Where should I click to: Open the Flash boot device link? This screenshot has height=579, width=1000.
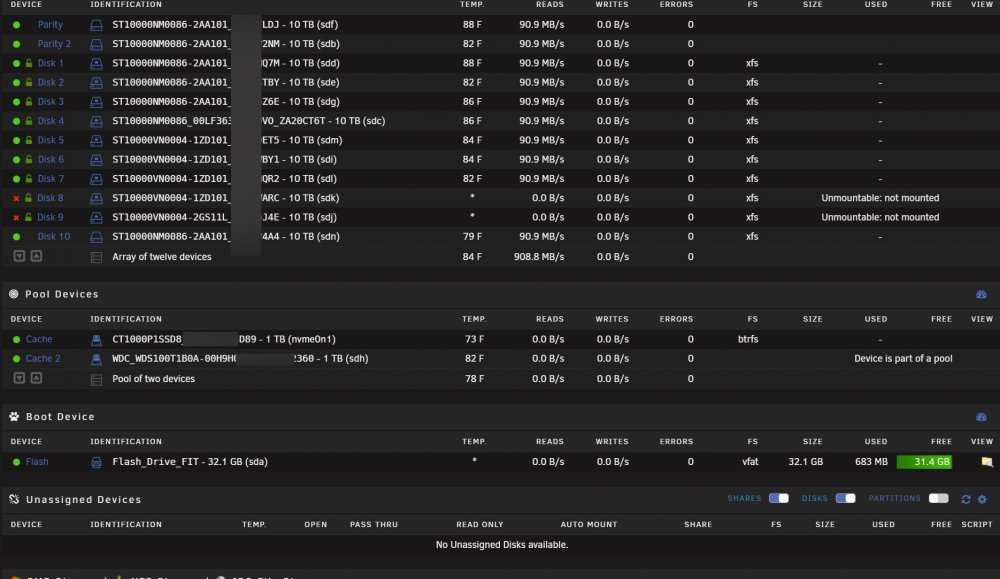37,462
